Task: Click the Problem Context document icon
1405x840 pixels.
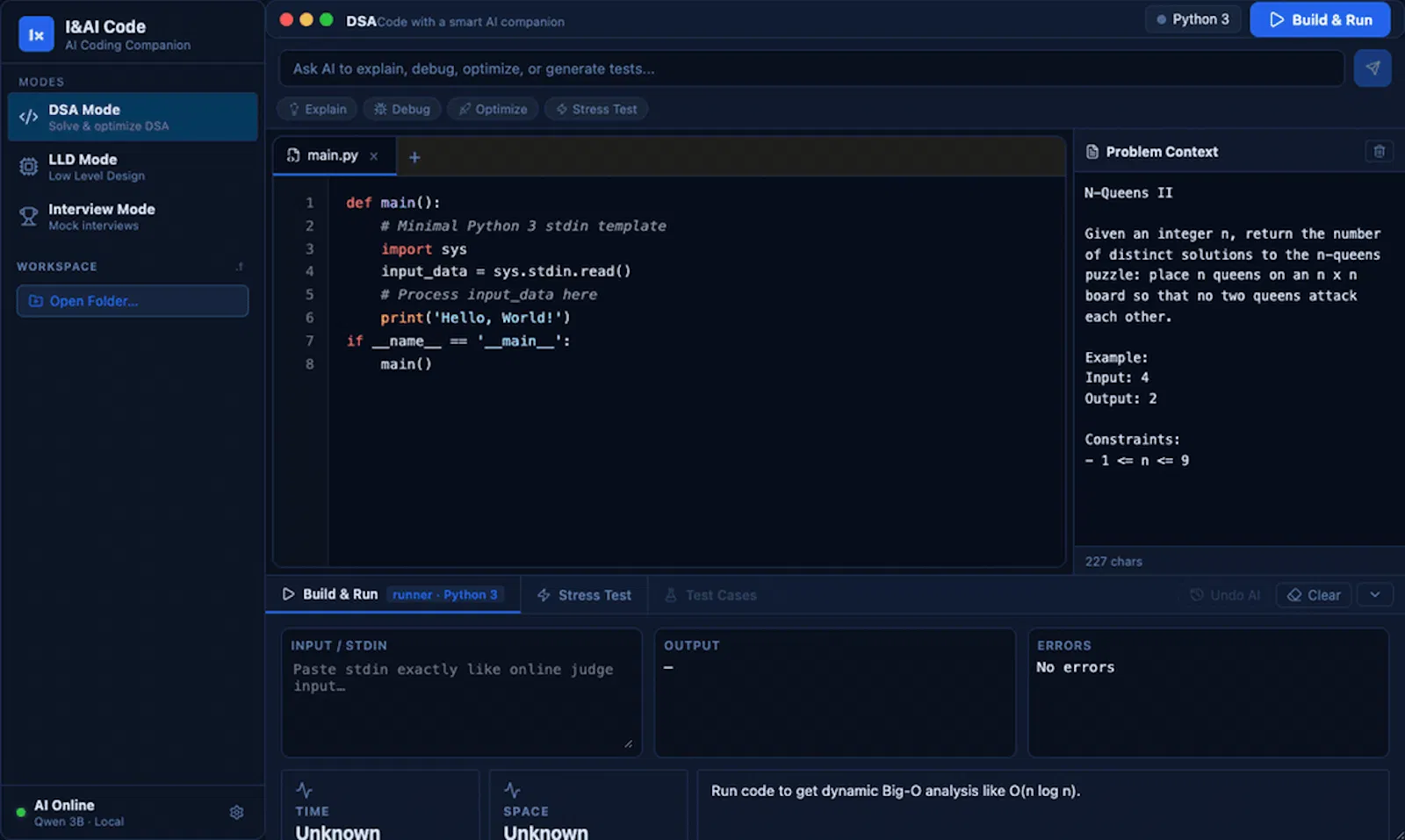Action: [1092, 152]
